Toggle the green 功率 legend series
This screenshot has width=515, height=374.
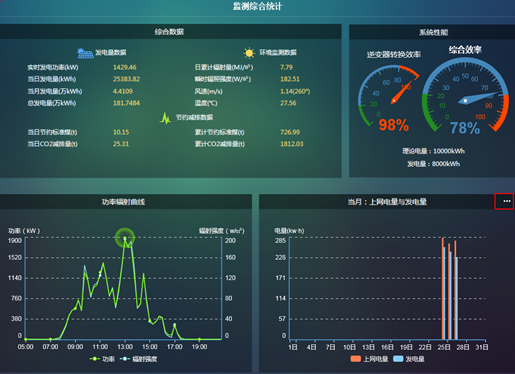102,359
